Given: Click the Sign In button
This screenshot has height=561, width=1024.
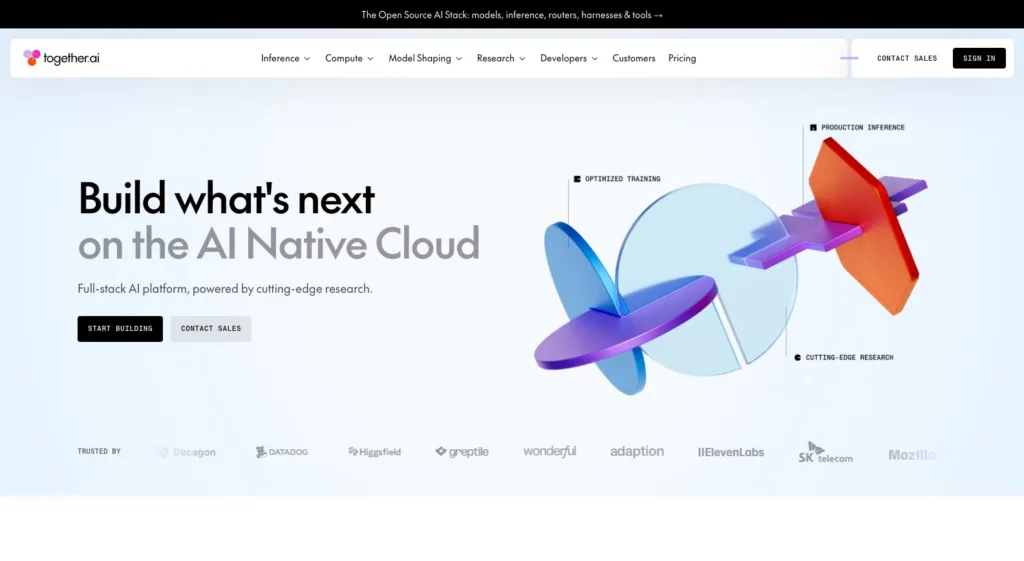Looking at the screenshot, I should pos(979,58).
